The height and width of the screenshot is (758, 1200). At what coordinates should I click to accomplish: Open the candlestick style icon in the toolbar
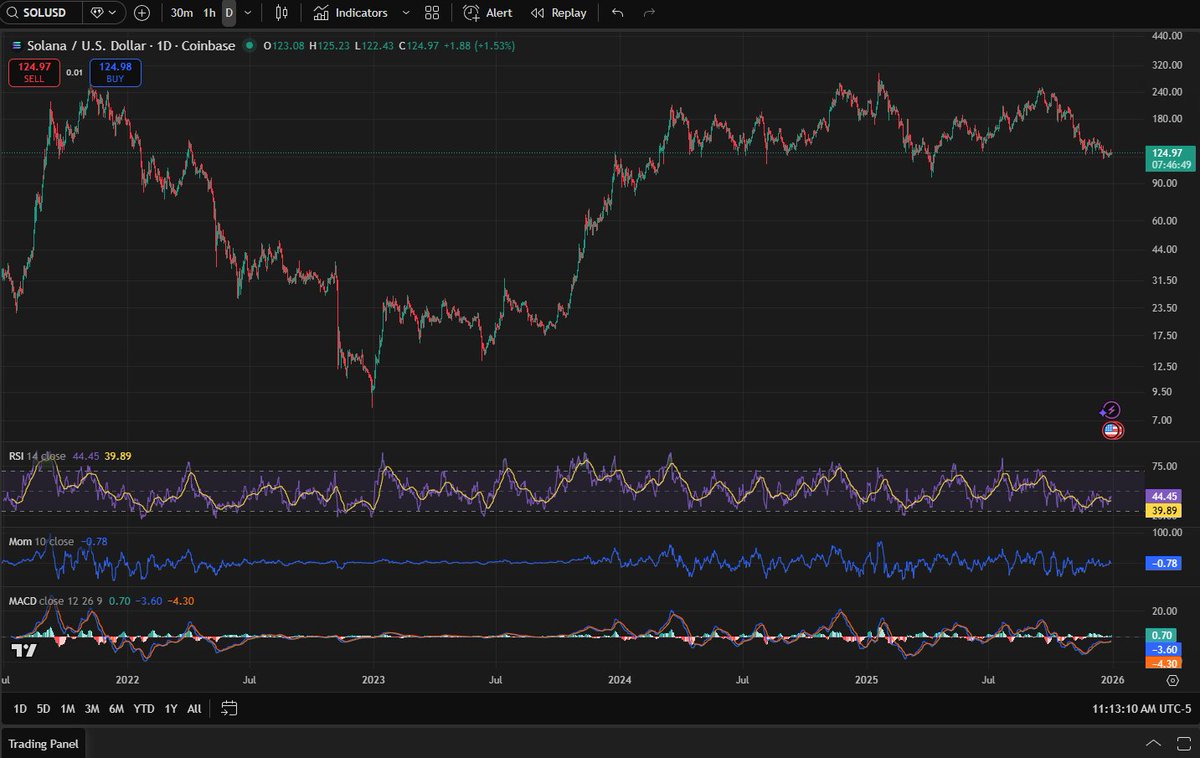click(x=280, y=13)
